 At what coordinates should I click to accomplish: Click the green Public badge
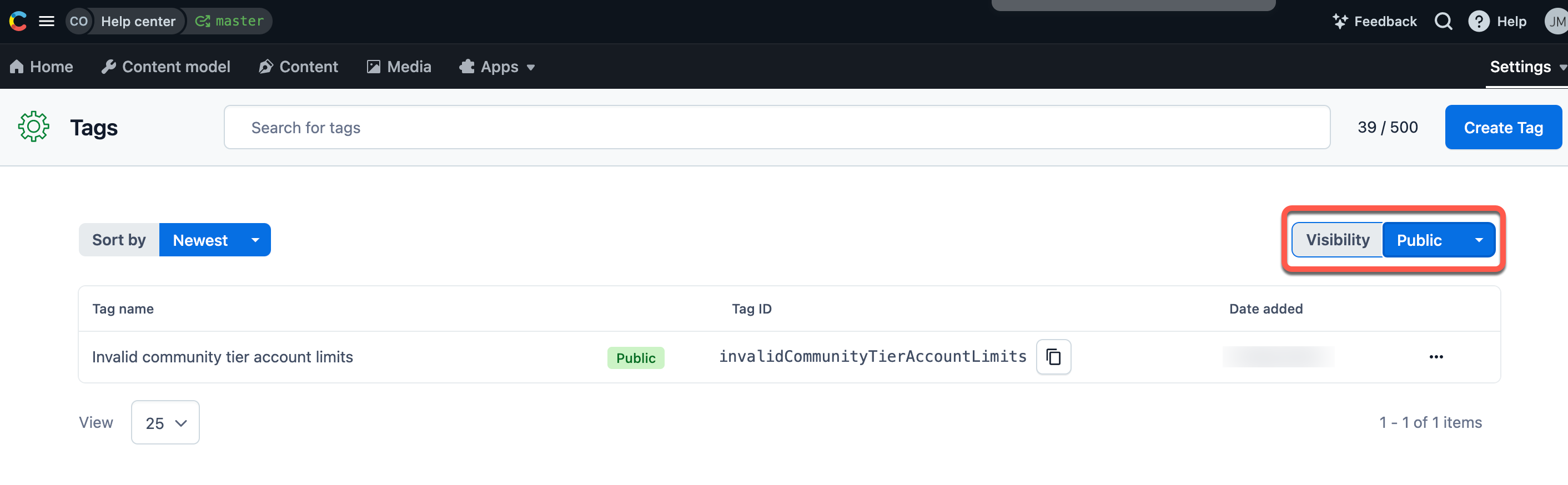click(x=636, y=358)
